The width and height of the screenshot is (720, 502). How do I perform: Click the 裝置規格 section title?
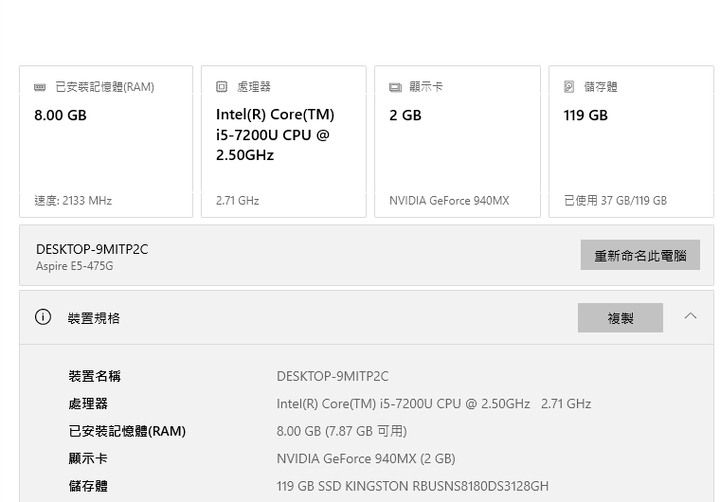[94, 318]
